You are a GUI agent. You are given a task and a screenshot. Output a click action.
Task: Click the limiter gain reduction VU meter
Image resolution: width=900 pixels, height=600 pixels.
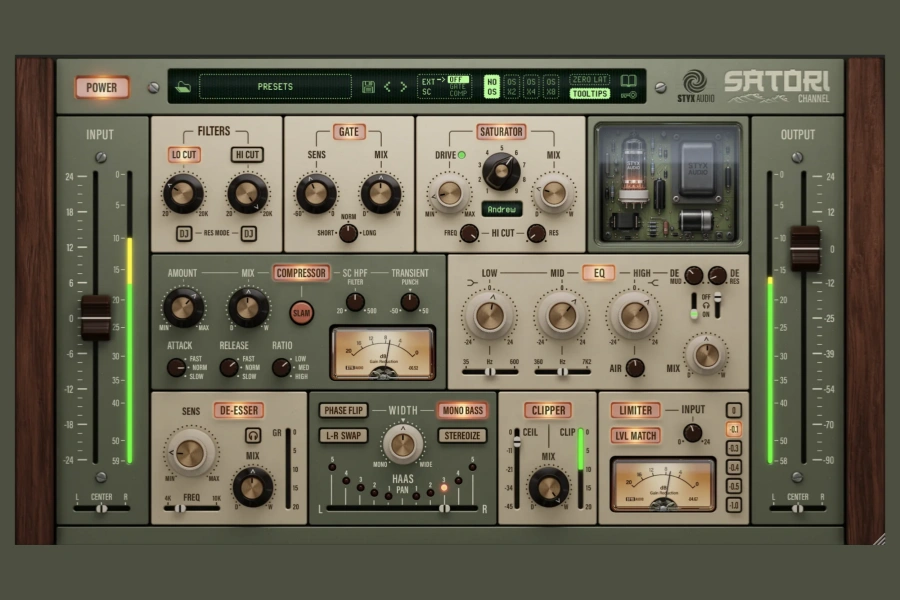(x=663, y=485)
